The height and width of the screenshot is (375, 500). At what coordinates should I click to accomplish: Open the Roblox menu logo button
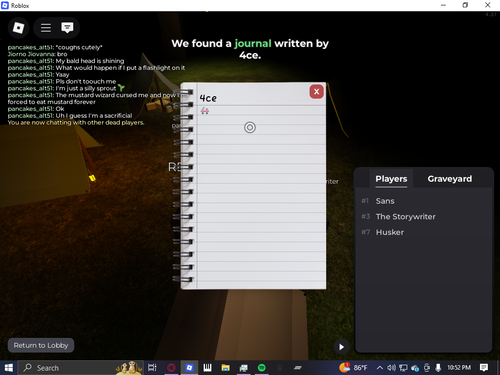coord(19,28)
